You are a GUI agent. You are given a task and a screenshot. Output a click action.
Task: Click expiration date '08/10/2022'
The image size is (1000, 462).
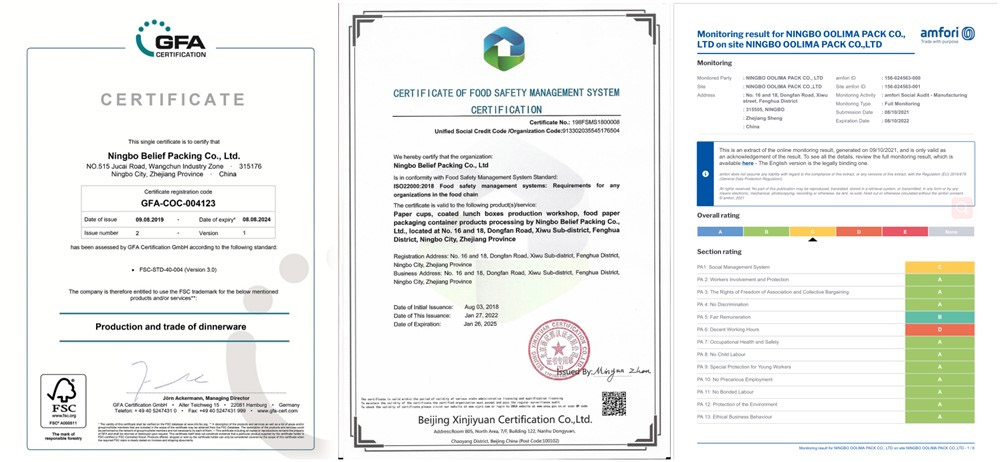click(897, 121)
